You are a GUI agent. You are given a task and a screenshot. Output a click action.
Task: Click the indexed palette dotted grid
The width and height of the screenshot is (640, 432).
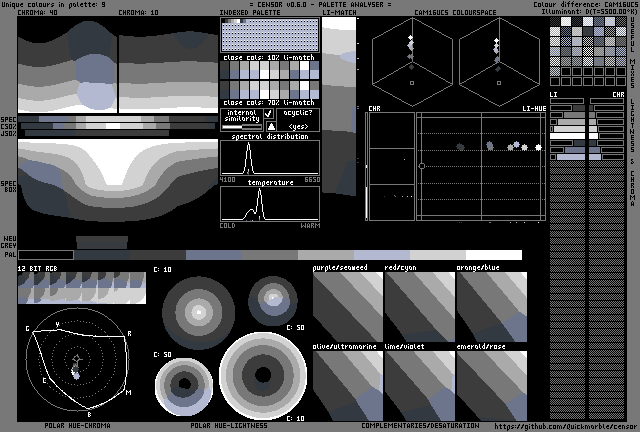[269, 36]
